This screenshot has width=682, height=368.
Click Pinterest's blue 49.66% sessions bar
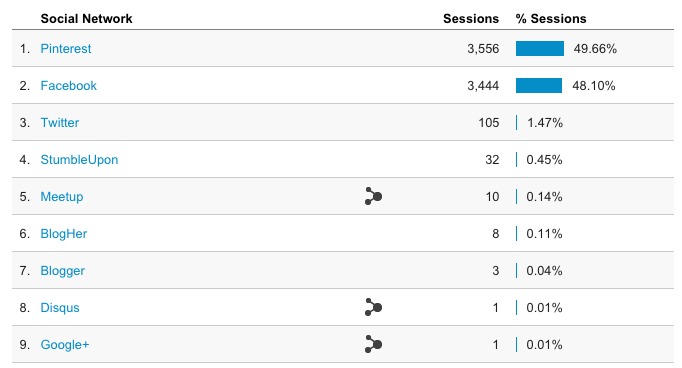[x=540, y=48]
